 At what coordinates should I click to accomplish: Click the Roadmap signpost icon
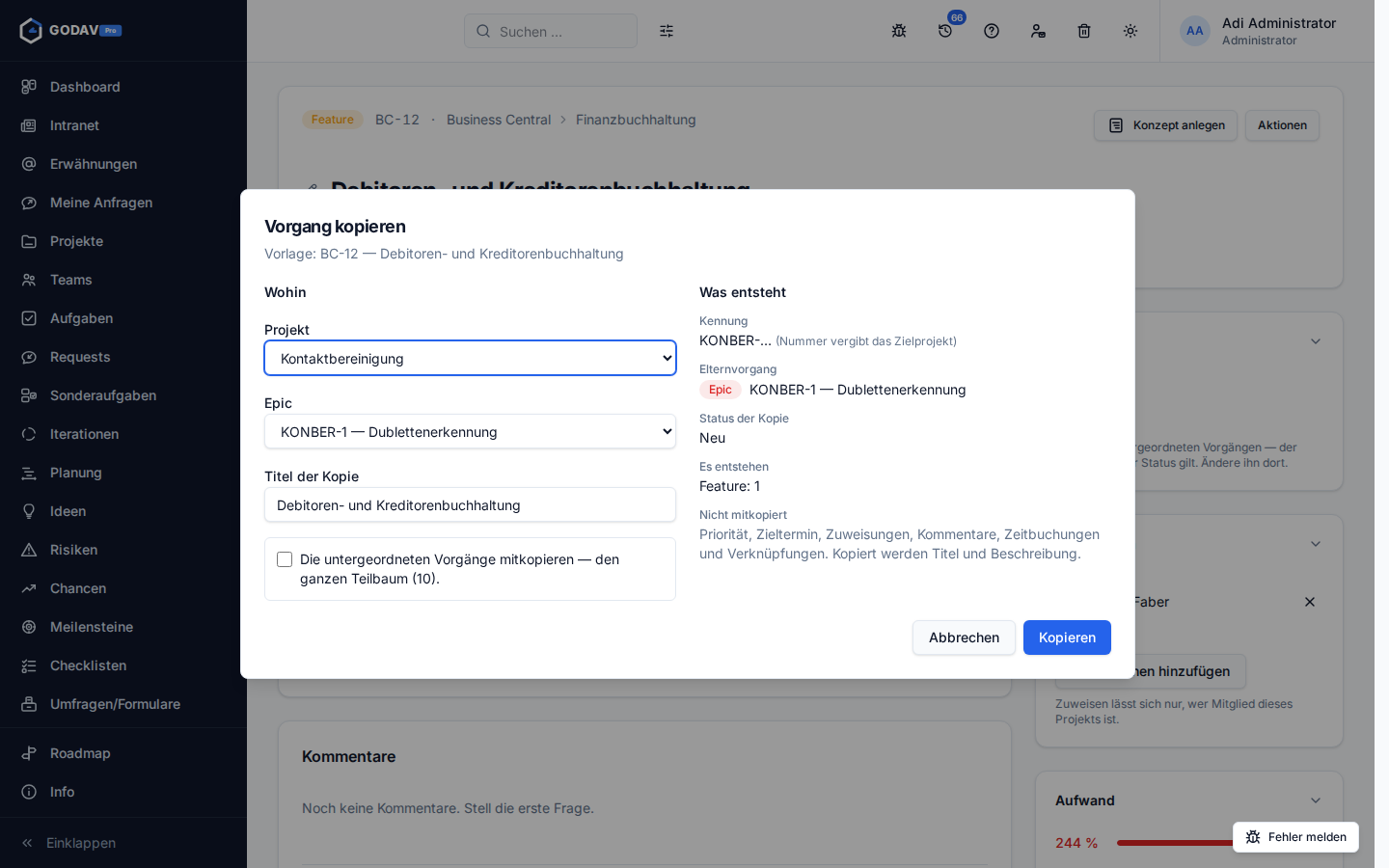(29, 753)
